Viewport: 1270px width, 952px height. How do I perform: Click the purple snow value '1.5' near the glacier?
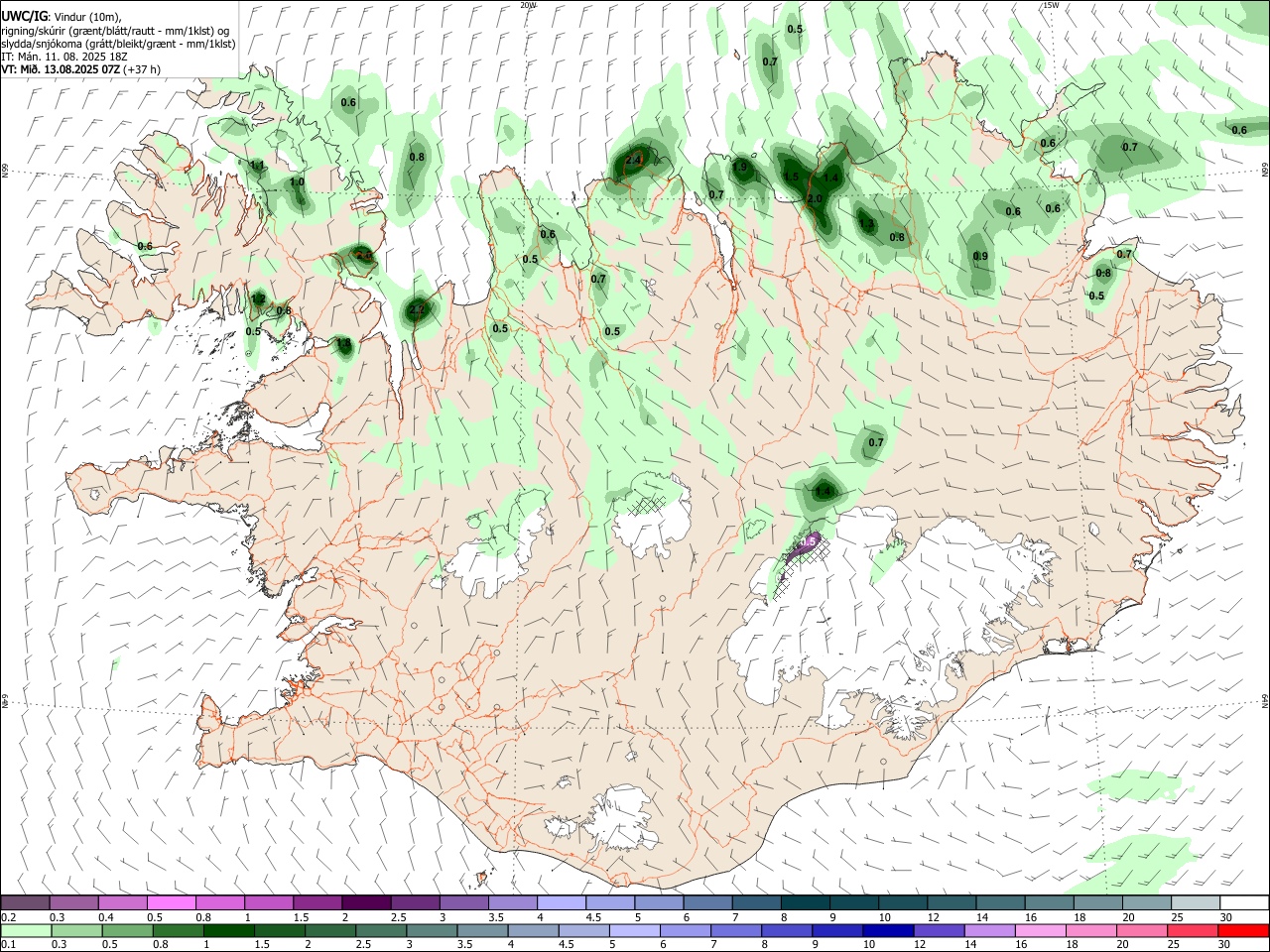tap(808, 542)
